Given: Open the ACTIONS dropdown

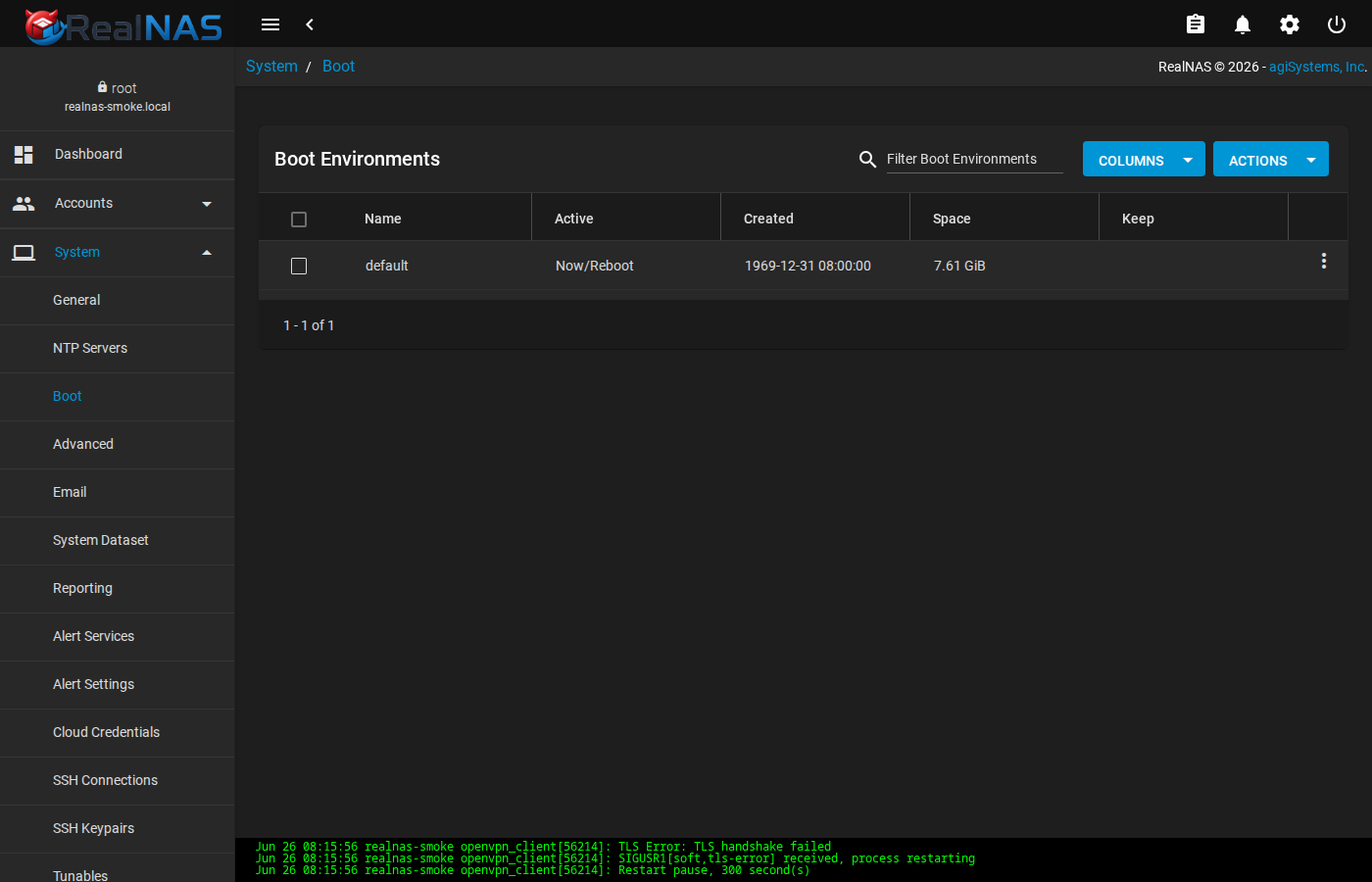Looking at the screenshot, I should click(x=1271, y=159).
